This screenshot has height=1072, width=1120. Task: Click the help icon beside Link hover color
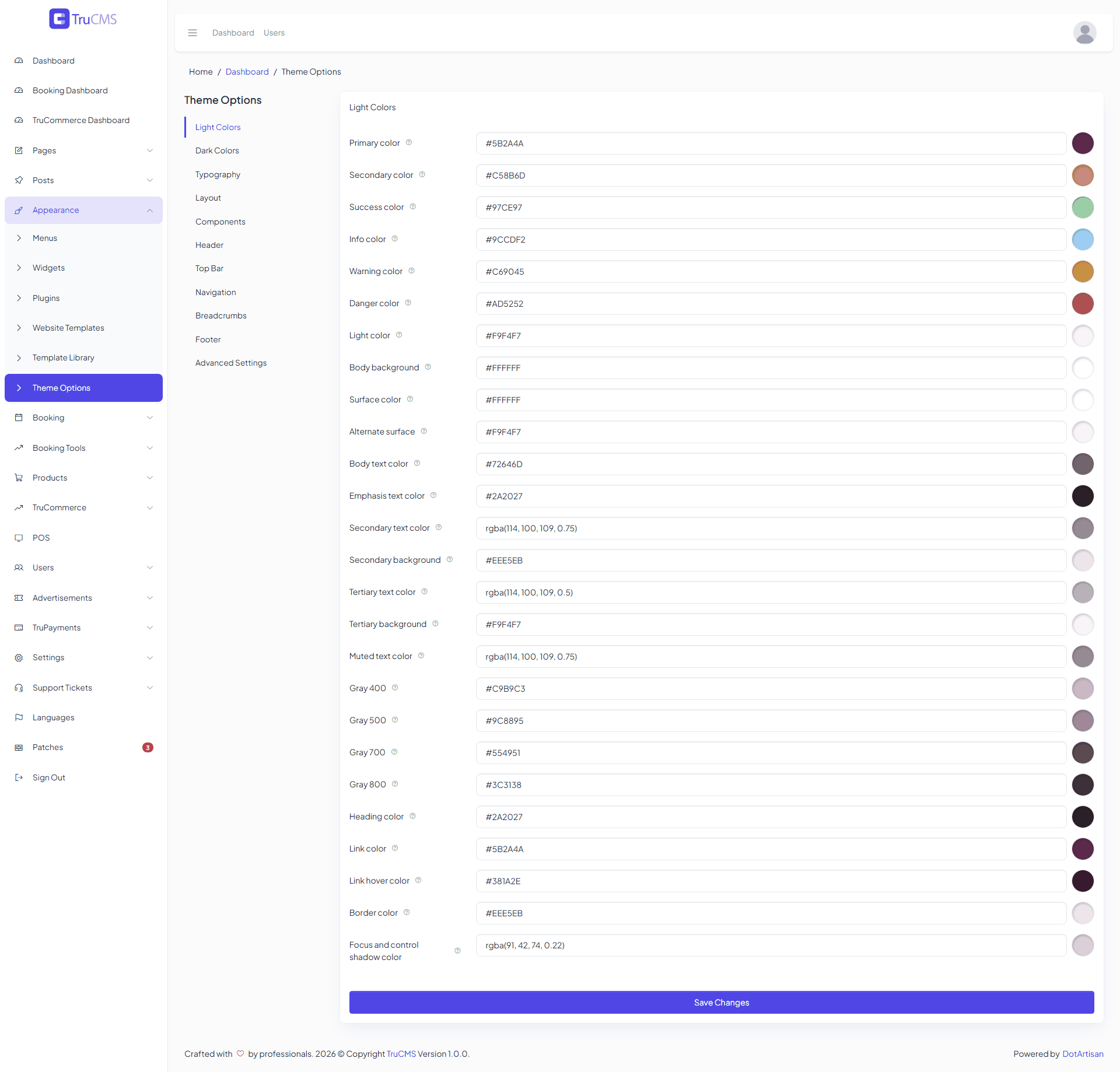pyautogui.click(x=418, y=881)
